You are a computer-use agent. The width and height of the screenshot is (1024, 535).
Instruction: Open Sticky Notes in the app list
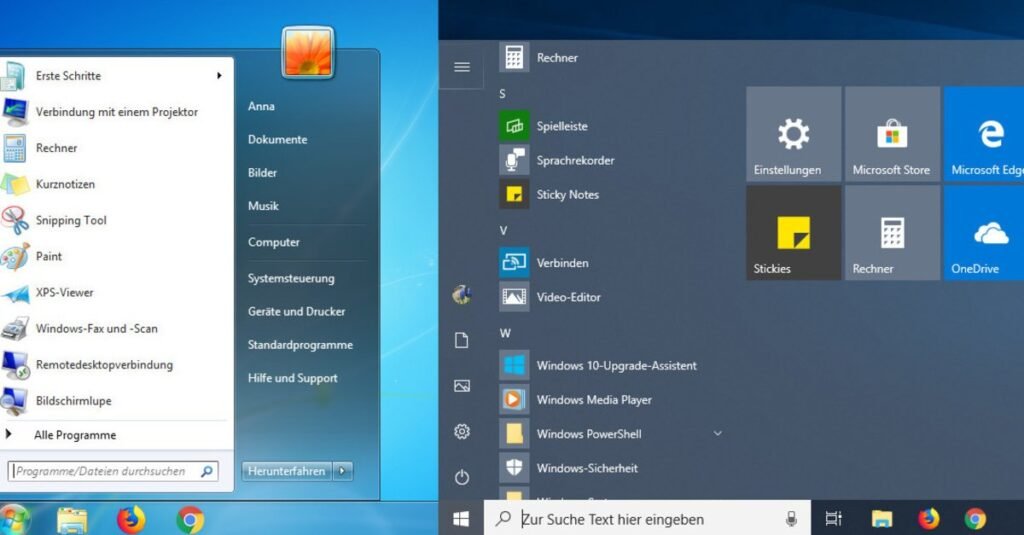coord(567,195)
